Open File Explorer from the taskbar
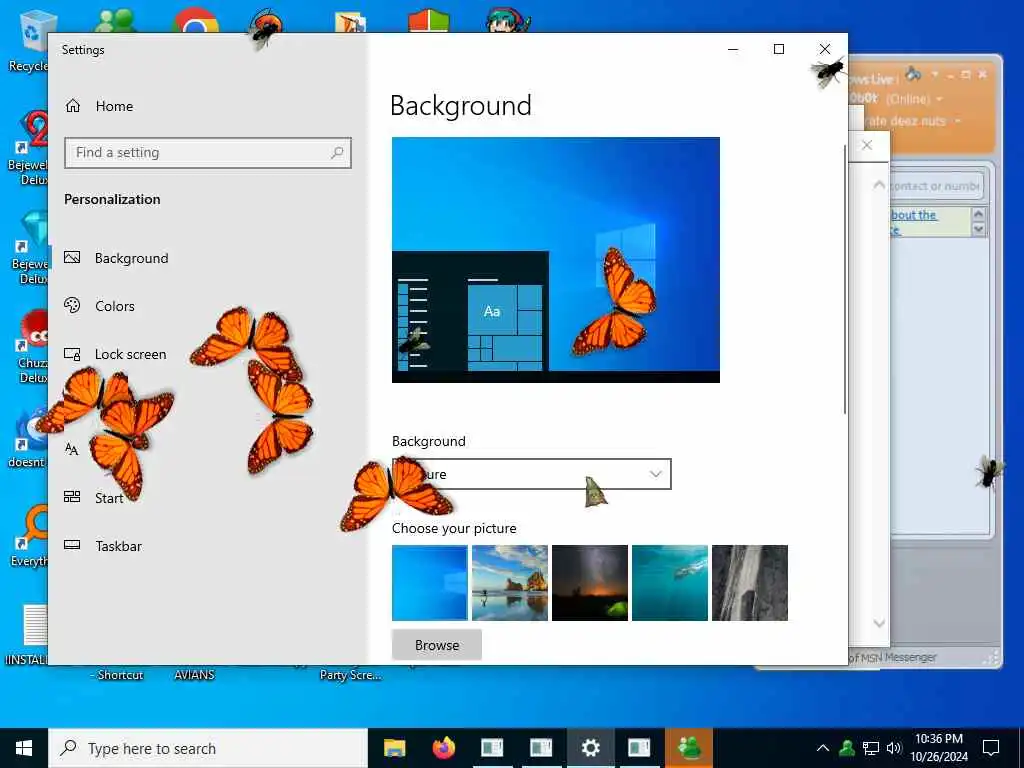 [x=394, y=748]
